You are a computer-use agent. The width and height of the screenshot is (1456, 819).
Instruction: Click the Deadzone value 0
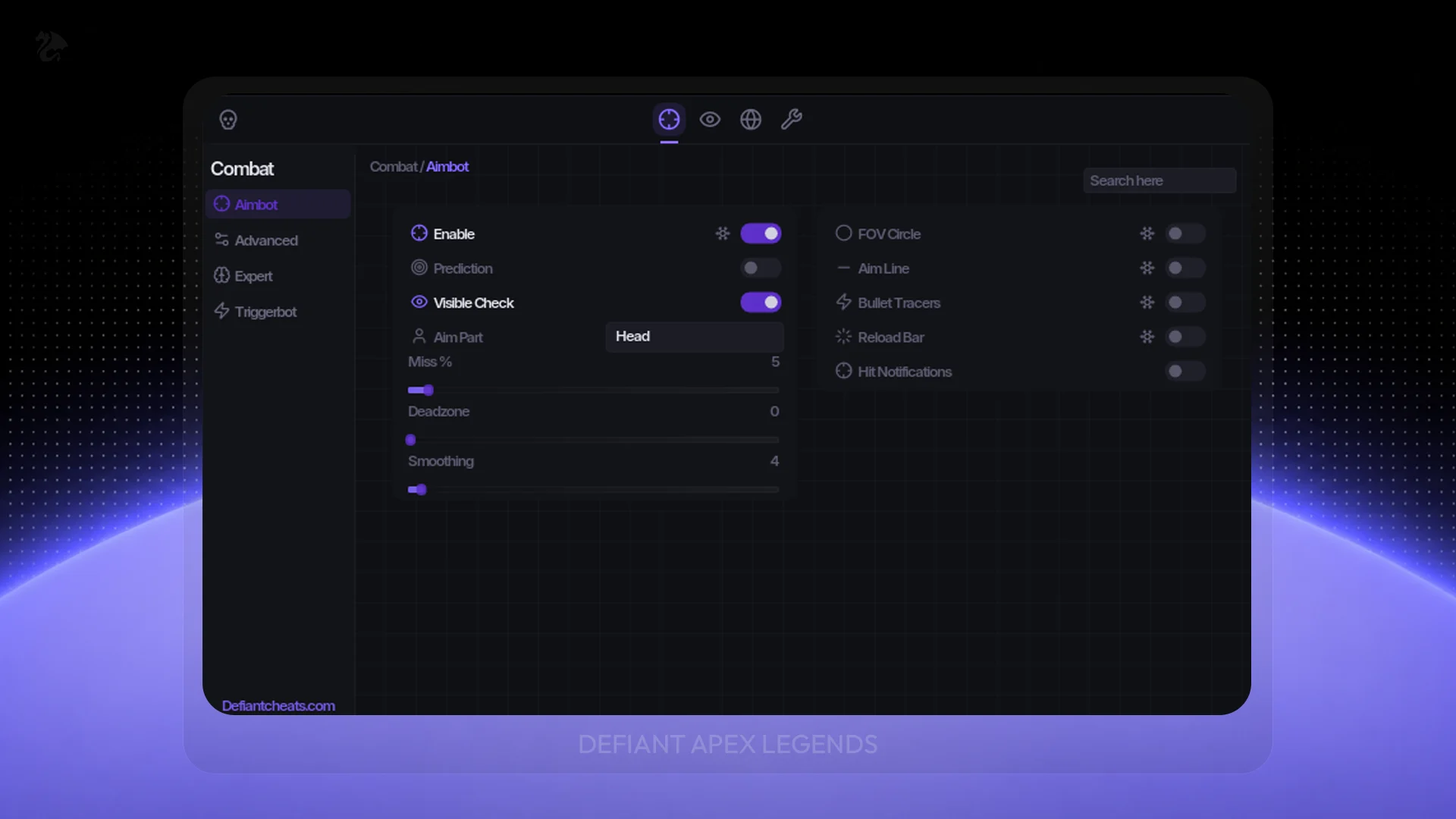(774, 411)
